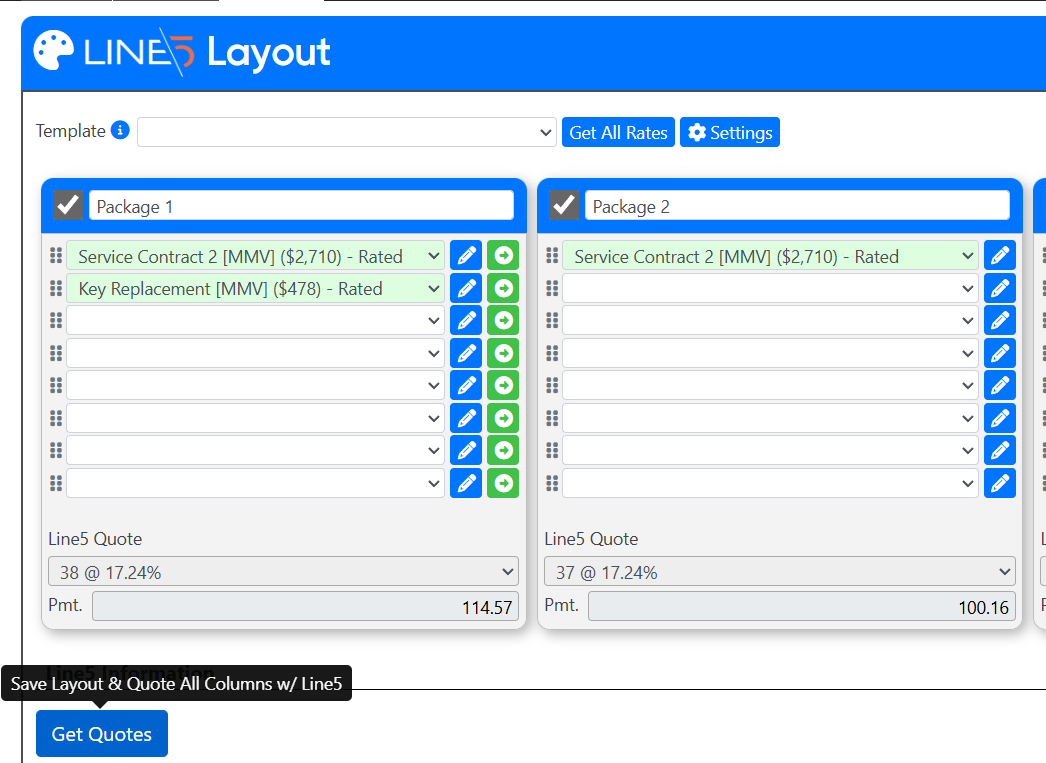Click the Line5 palette logo icon
This screenshot has width=1046, height=763.
tap(53, 51)
